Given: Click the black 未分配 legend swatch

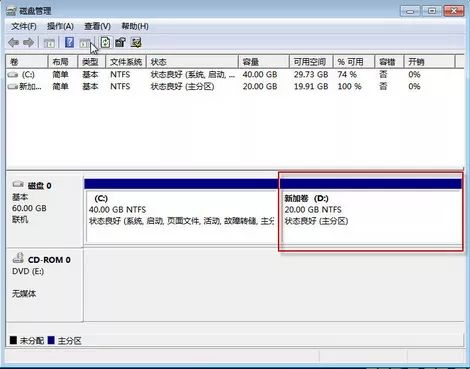Looking at the screenshot, I should click(13, 340).
